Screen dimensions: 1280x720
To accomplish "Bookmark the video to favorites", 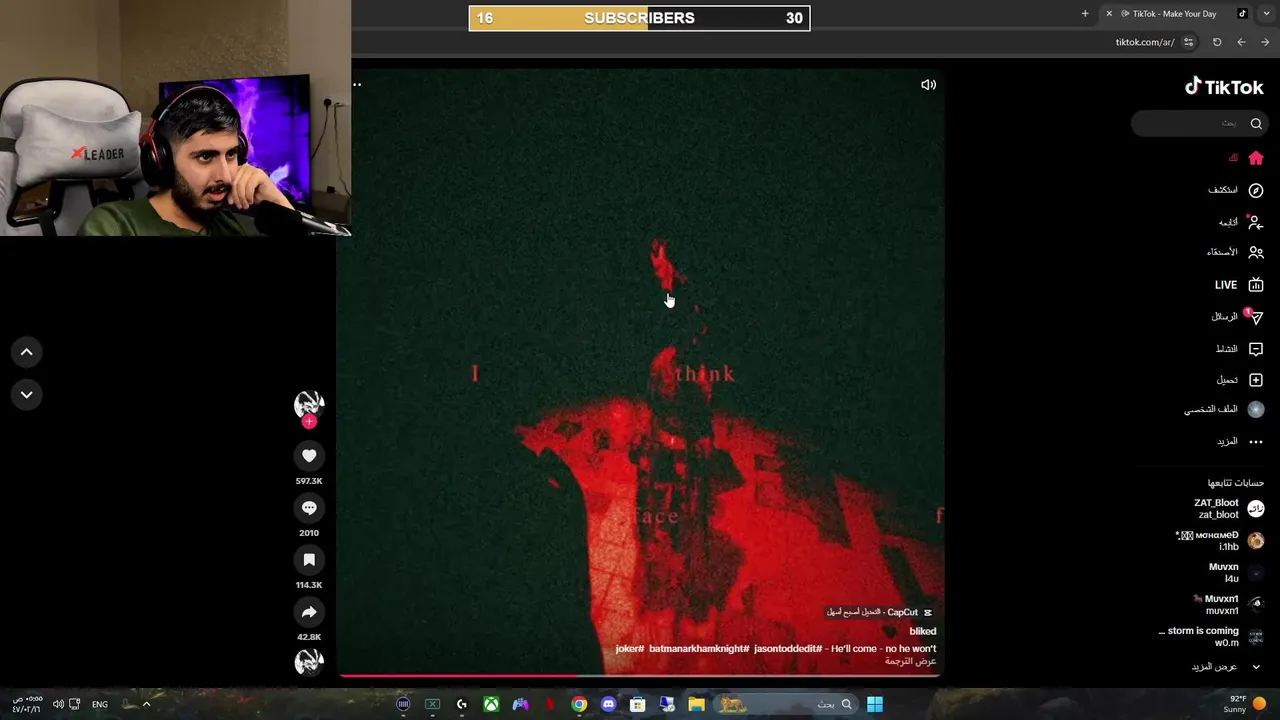I will 309,560.
